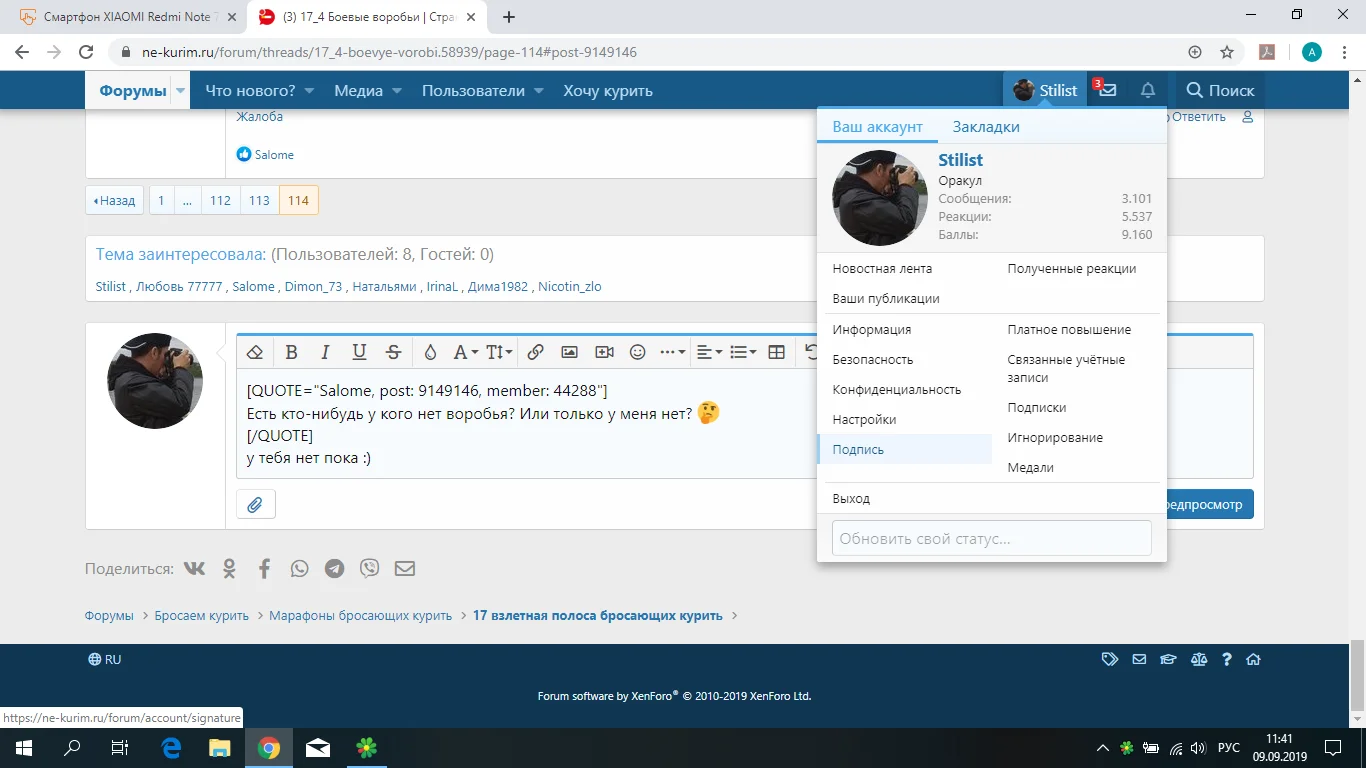Share the thread by email
The image size is (1366, 768).
pyautogui.click(x=405, y=569)
